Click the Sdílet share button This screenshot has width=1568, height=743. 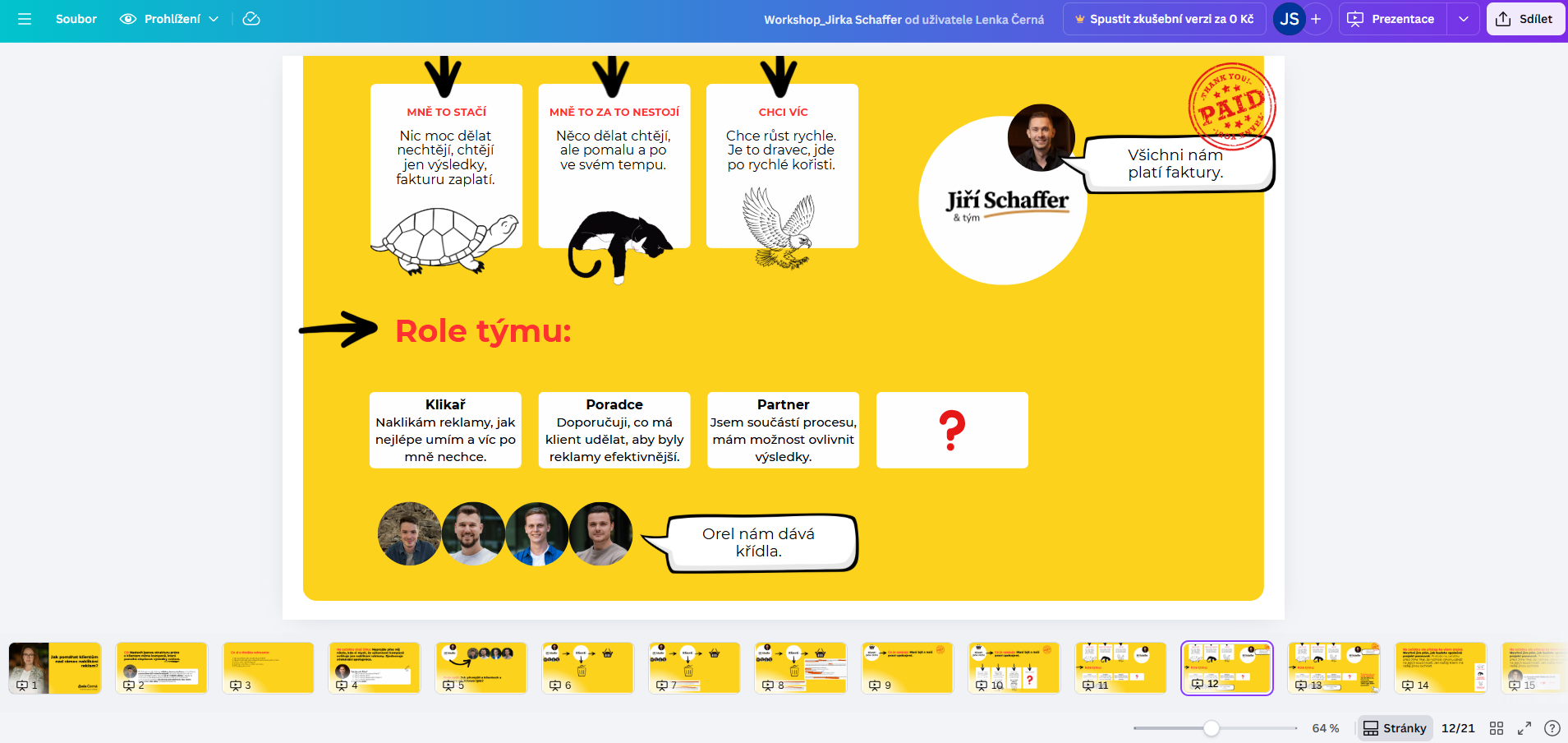pyautogui.click(x=1525, y=19)
